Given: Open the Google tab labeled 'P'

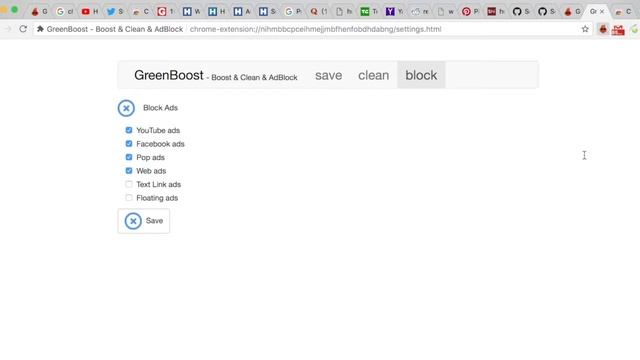Looking at the screenshot, I should coord(293,11).
